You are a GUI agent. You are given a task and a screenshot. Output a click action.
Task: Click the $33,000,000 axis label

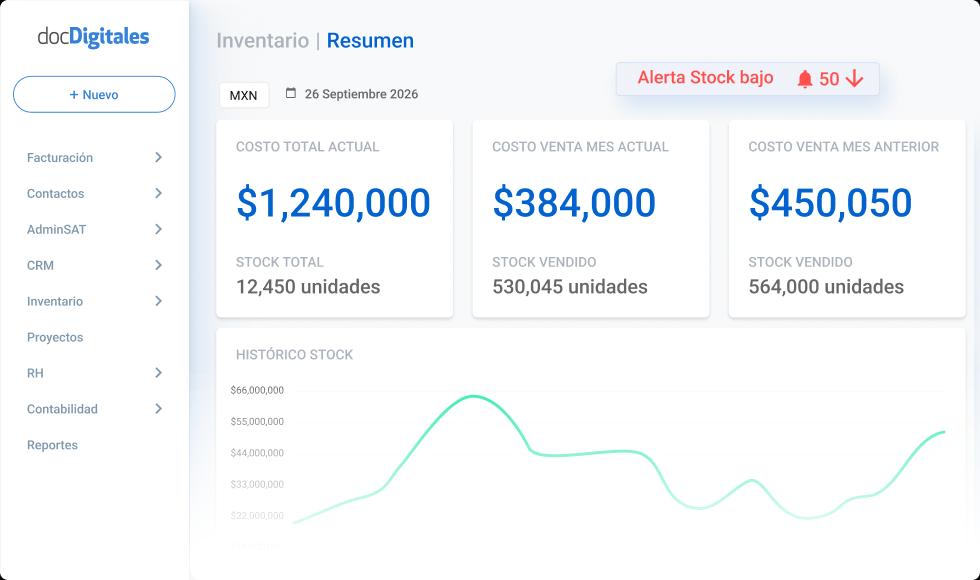click(x=257, y=484)
